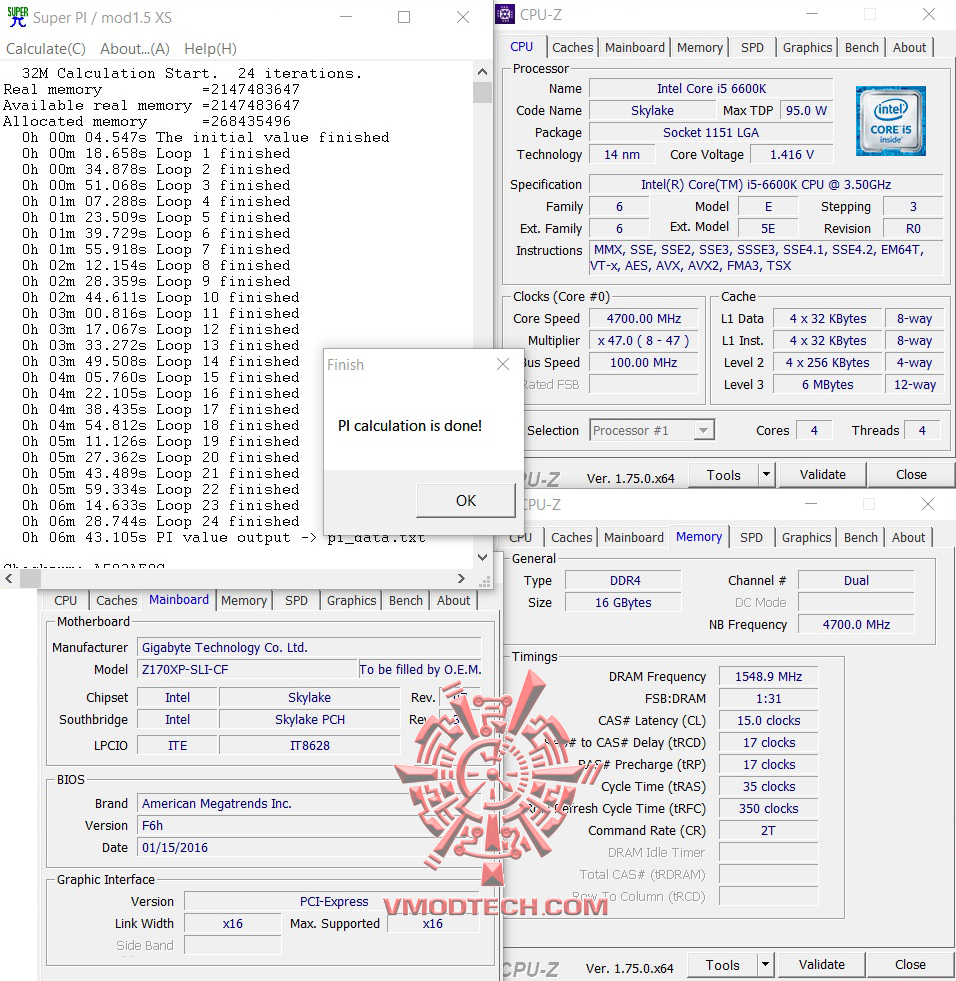Image resolution: width=956 pixels, height=981 pixels.
Task: Click Close button in top CPU-Z window
Action: click(911, 475)
